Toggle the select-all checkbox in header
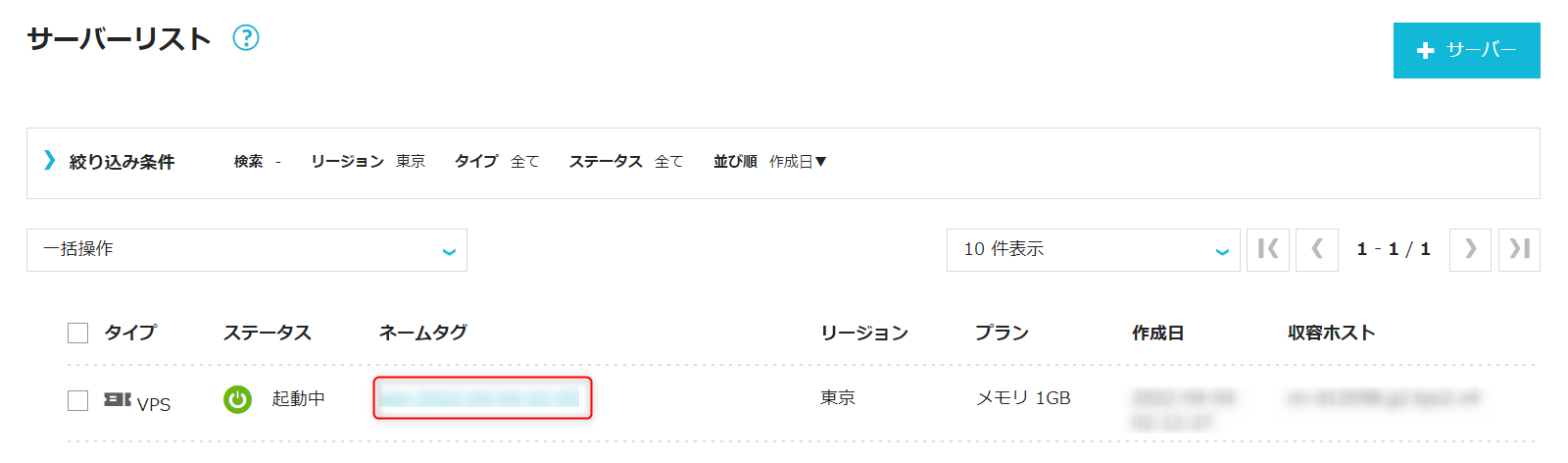 point(78,334)
